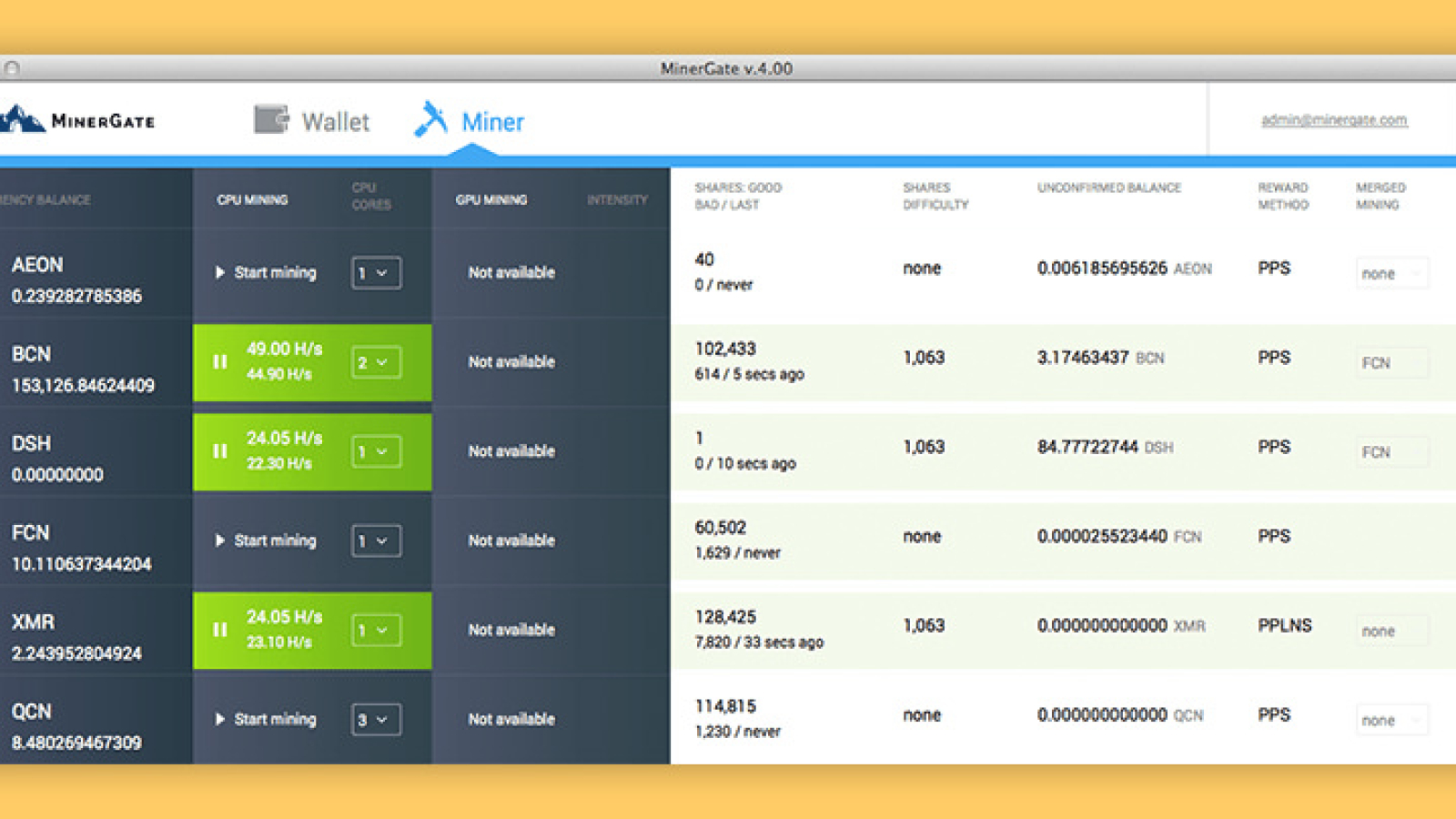Viewport: 1456px width, 819px height.
Task: Open DSH CPU cores dropdown
Action: tap(376, 451)
